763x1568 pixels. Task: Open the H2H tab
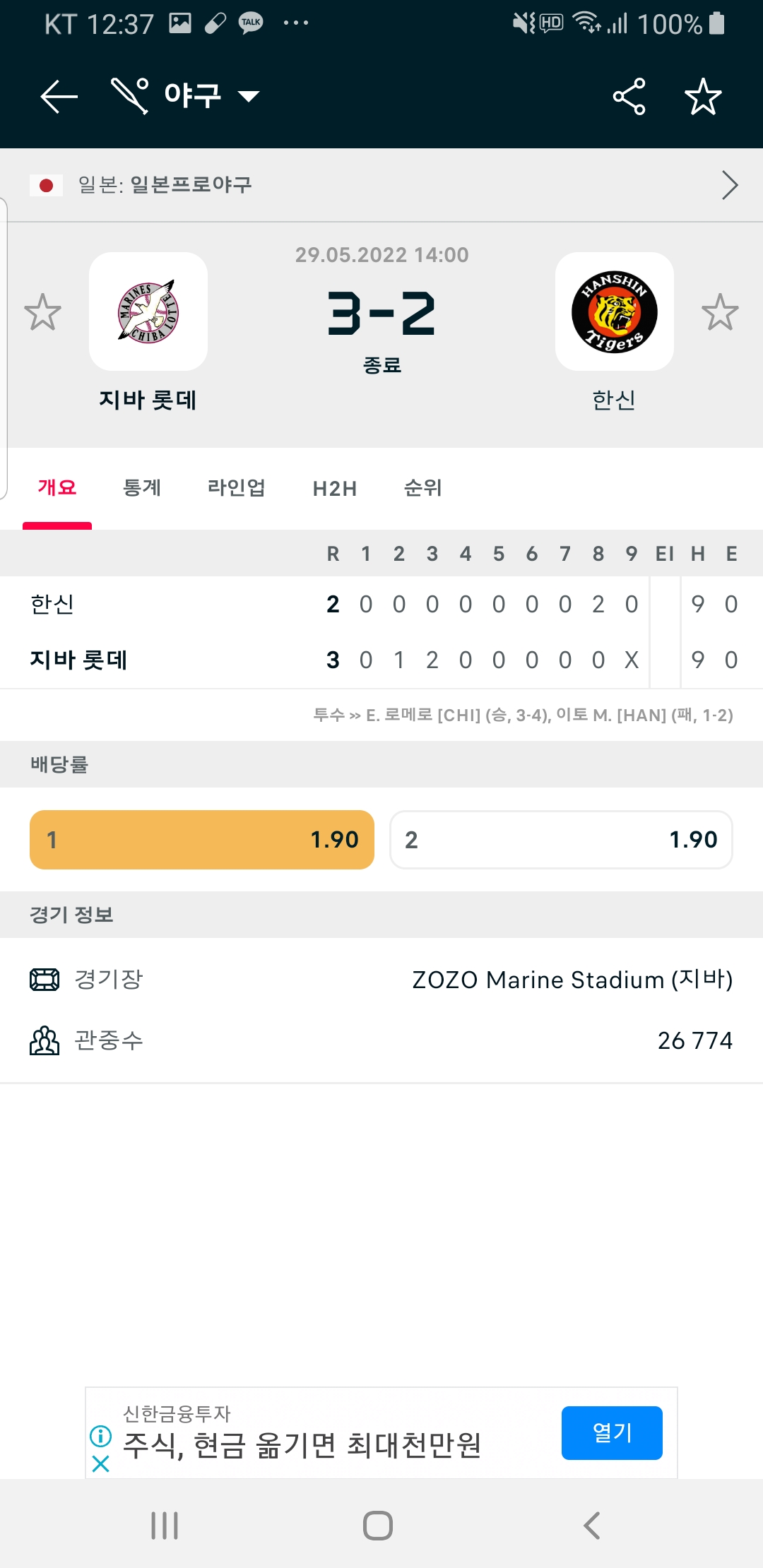(335, 489)
